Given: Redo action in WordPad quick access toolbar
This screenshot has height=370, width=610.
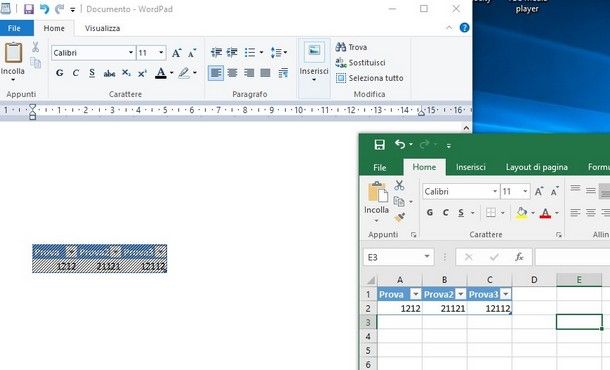Looking at the screenshot, I should [x=60, y=9].
